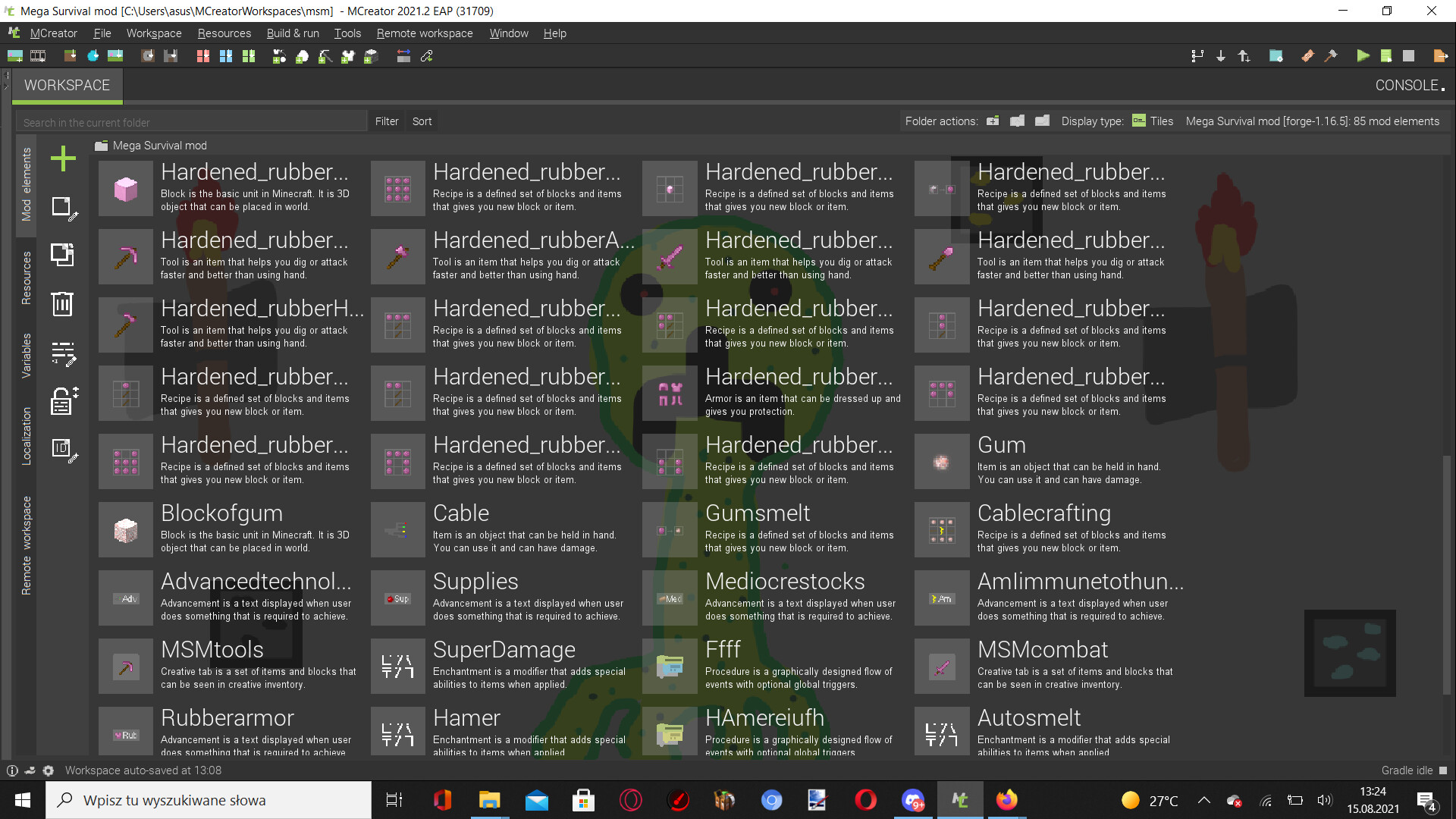
Task: Open the Gum item mod element
Action: coord(1001,445)
